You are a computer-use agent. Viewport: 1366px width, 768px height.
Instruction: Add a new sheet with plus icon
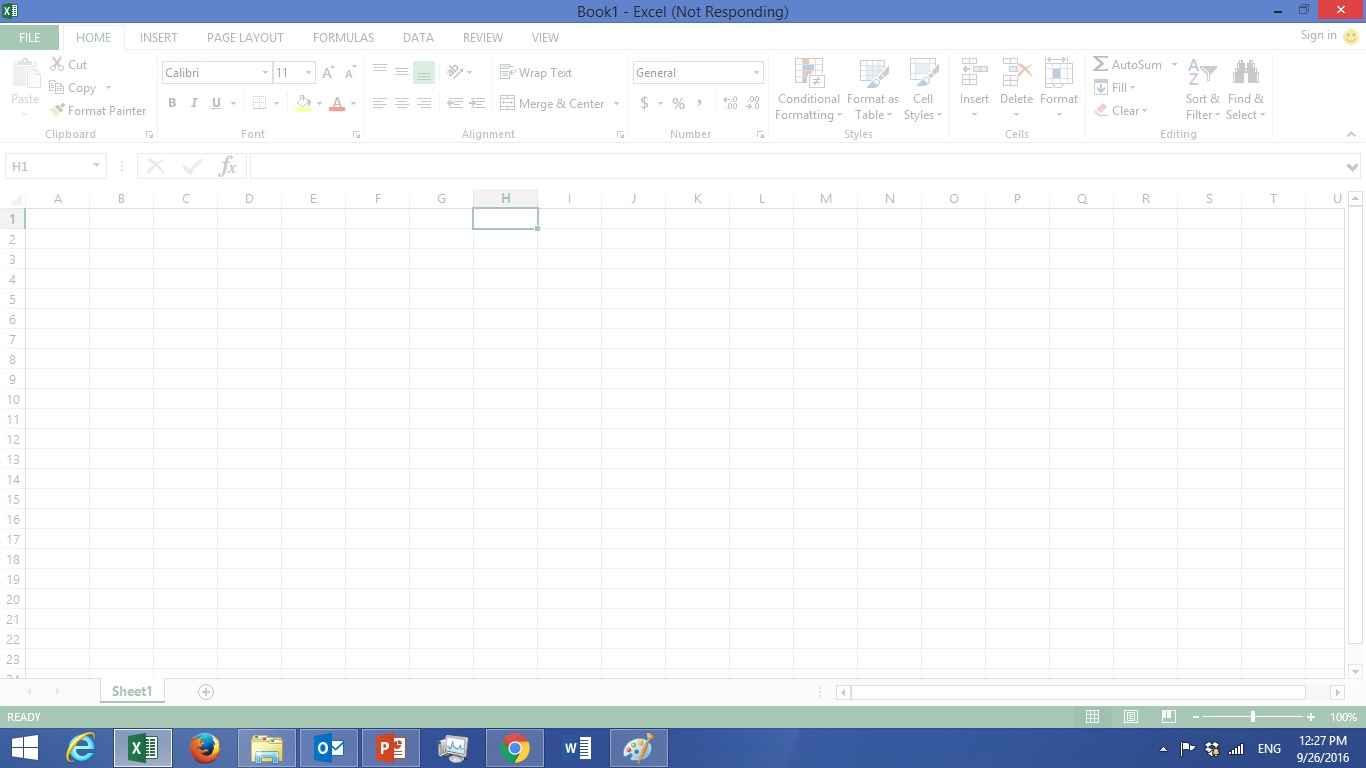pyautogui.click(x=206, y=691)
